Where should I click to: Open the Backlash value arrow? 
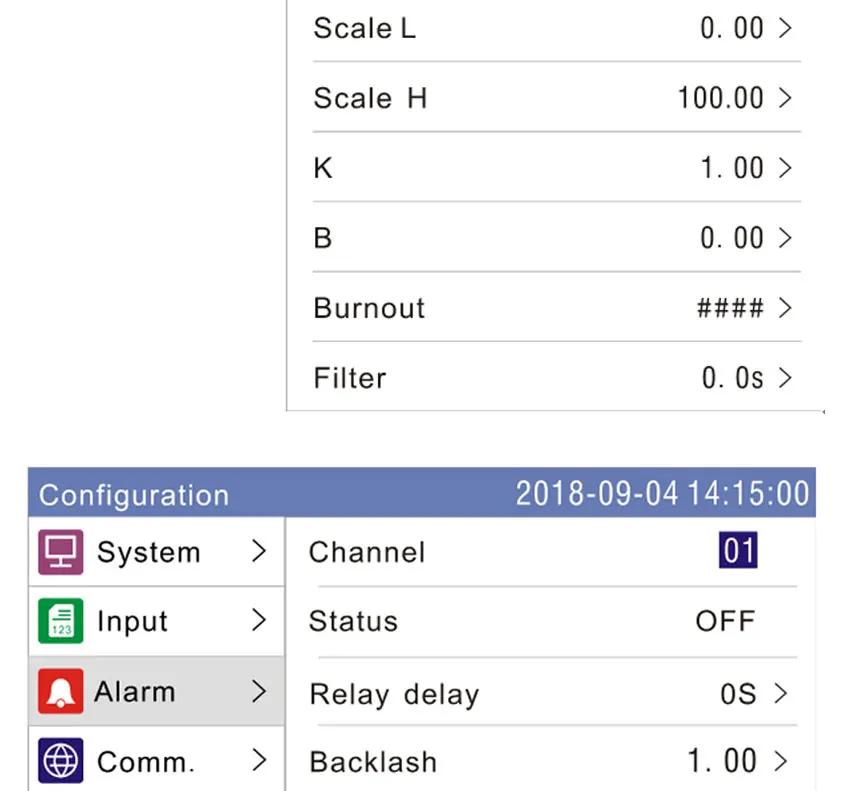(781, 761)
